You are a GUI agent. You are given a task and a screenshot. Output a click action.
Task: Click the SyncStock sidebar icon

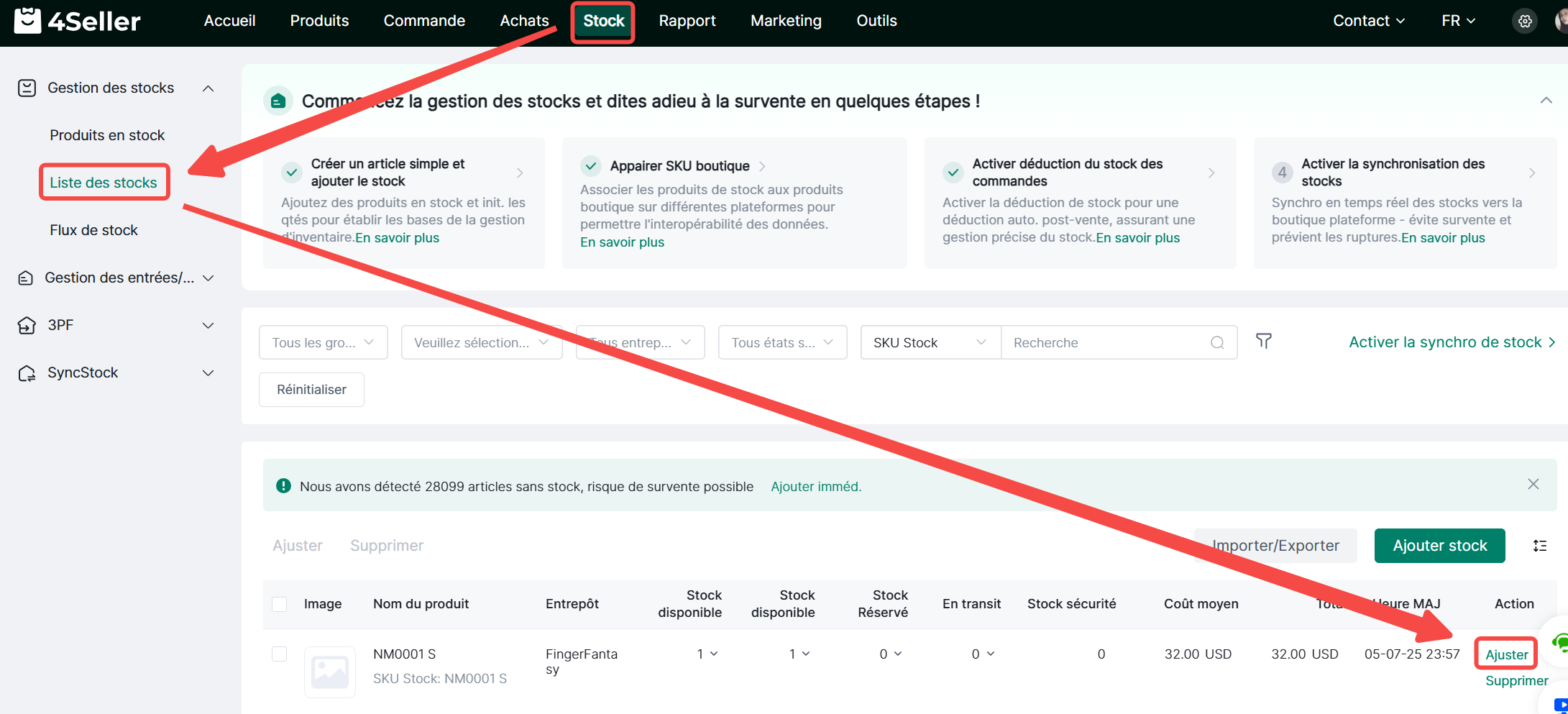27,373
